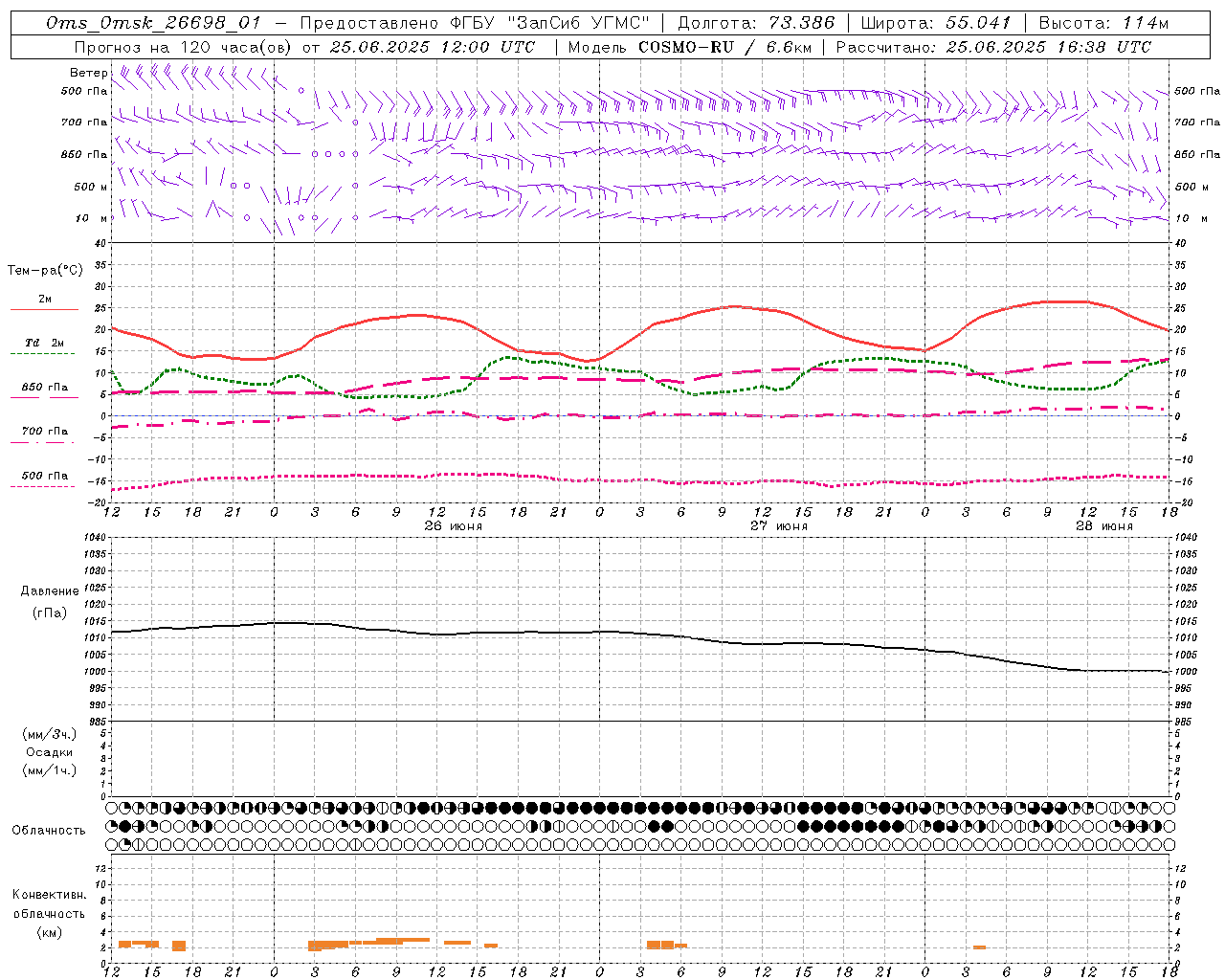
Task: Click the Широта: 55.041 value
Action: [x=936, y=23]
